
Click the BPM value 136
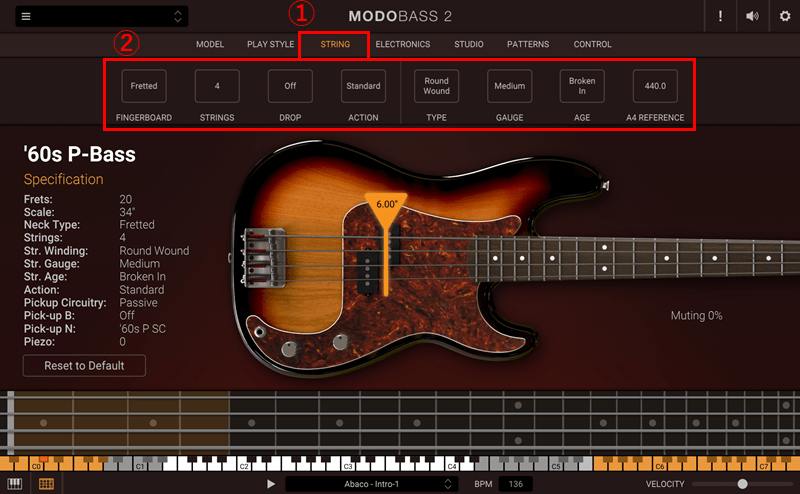coord(515,484)
